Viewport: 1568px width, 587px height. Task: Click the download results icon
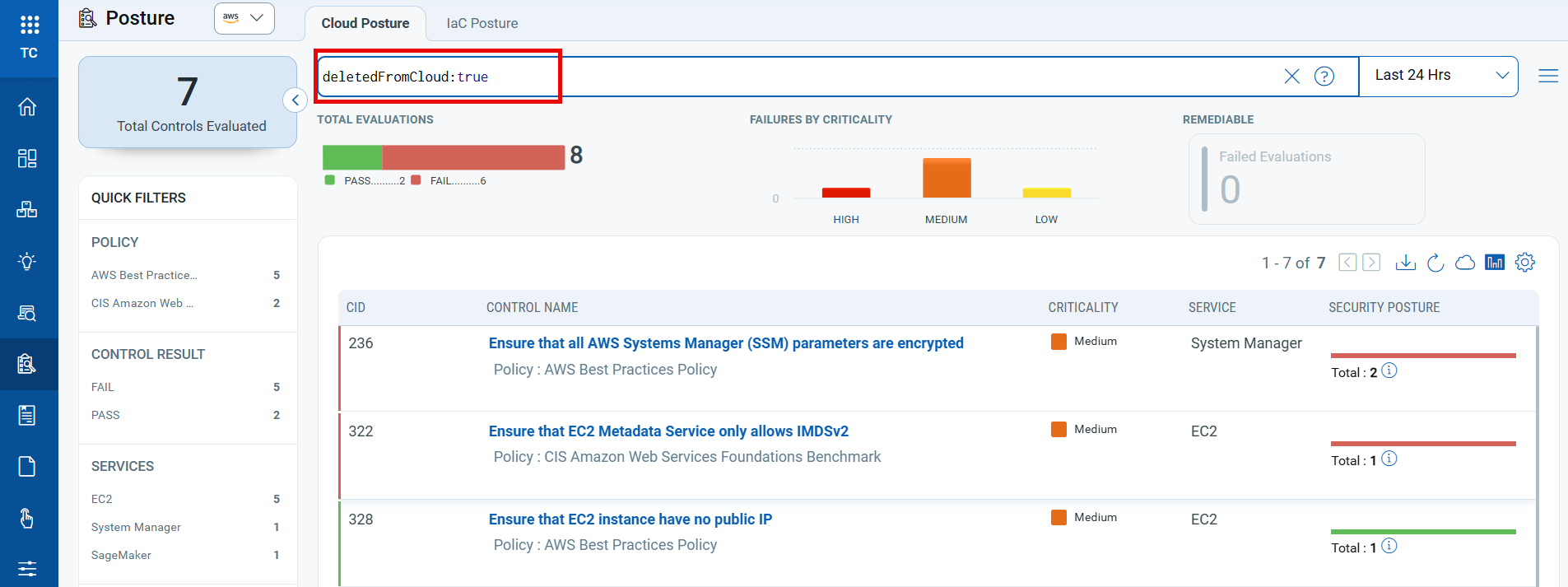tap(1405, 263)
